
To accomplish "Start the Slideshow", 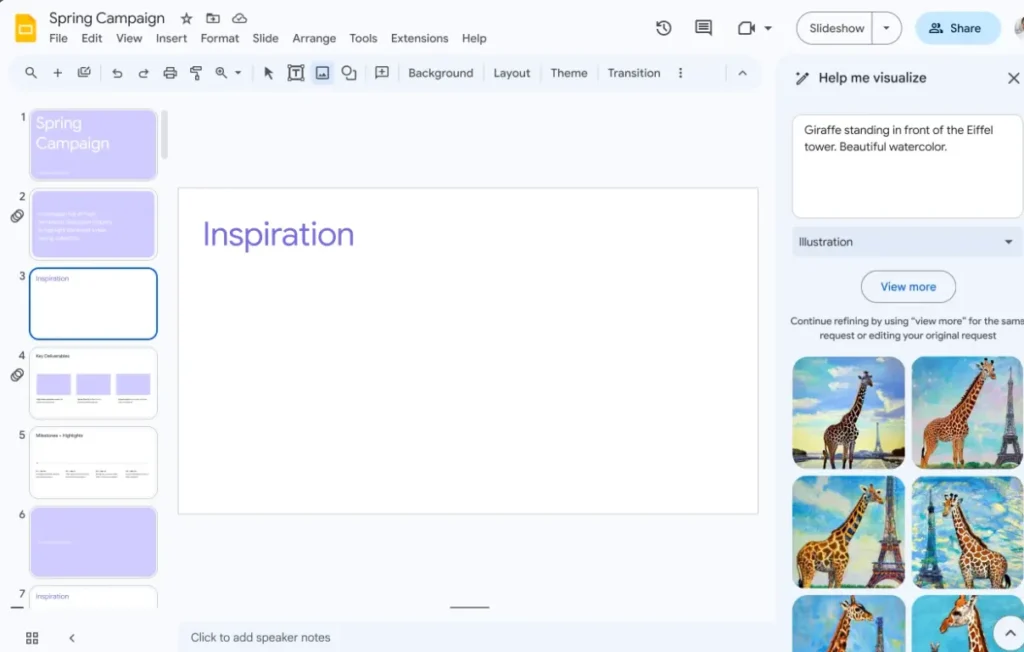I will pos(836,28).
